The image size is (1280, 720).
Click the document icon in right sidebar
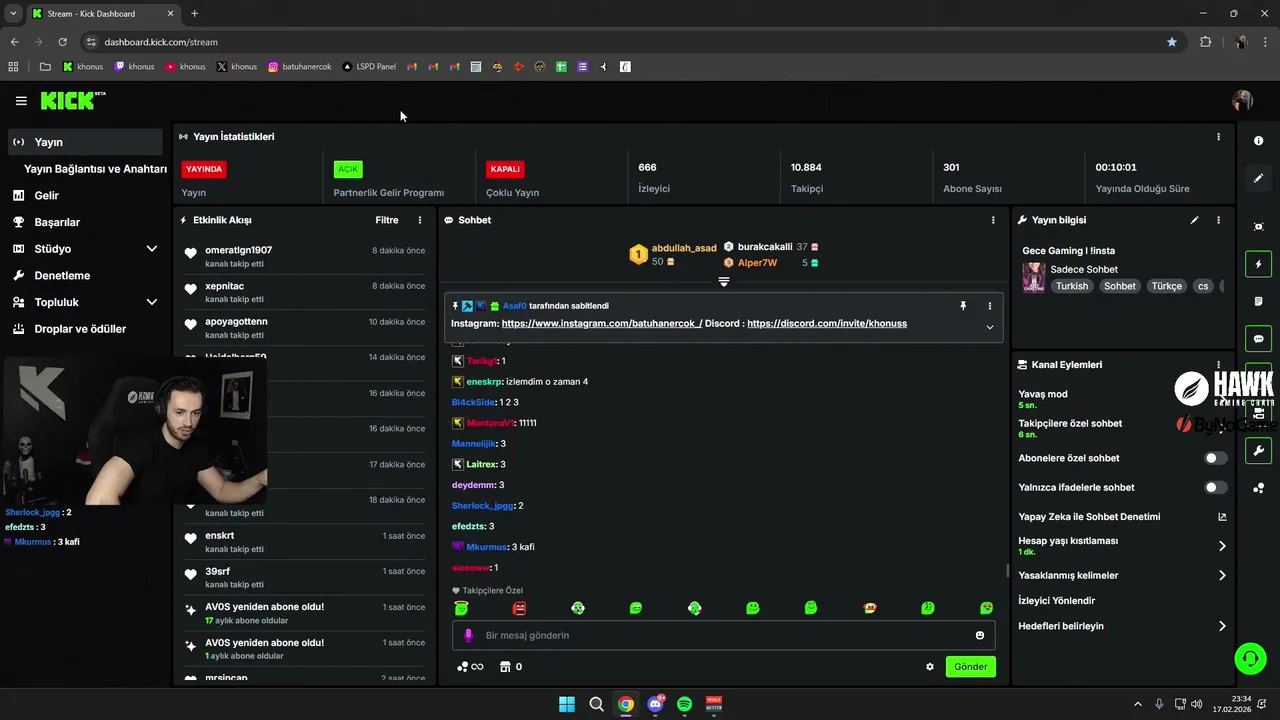coord(1258,301)
